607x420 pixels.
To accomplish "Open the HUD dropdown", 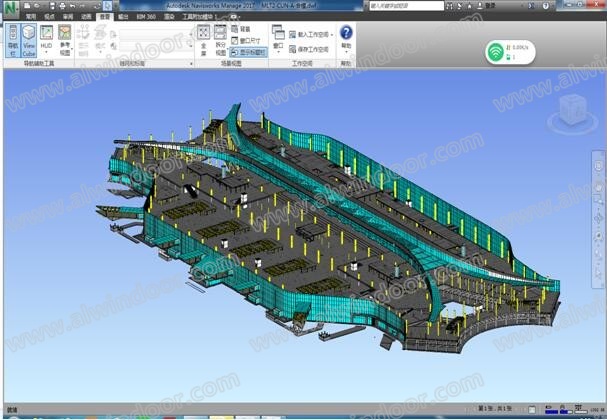I will click(x=47, y=48).
